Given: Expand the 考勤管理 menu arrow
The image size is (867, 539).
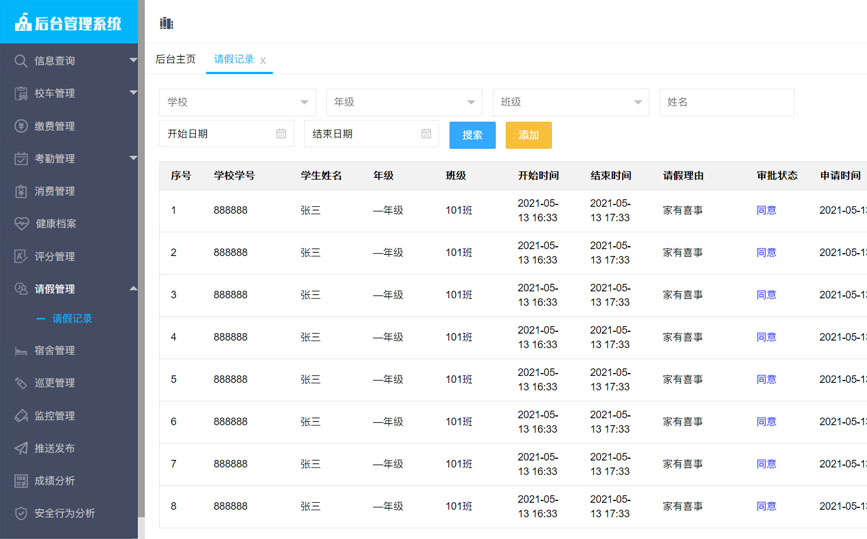Looking at the screenshot, I should (x=133, y=158).
